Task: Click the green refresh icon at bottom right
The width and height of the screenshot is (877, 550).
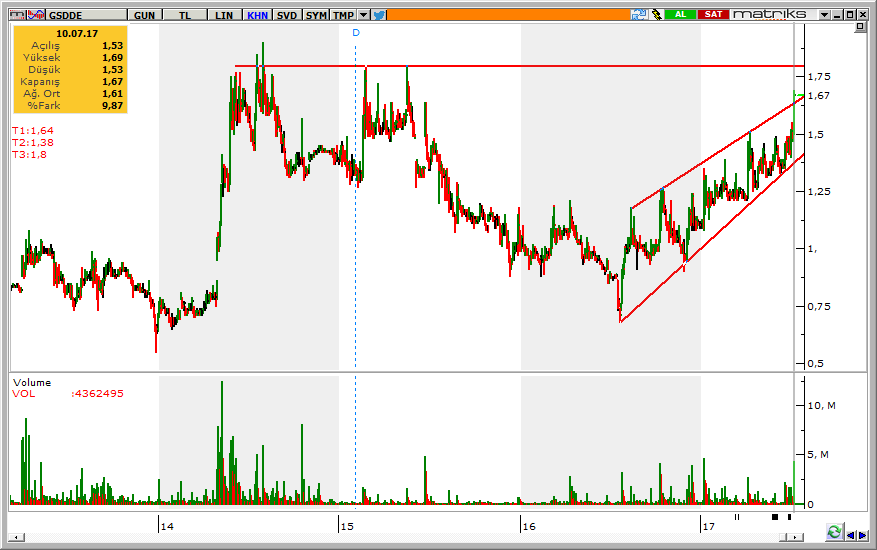Action: pyautogui.click(x=834, y=532)
